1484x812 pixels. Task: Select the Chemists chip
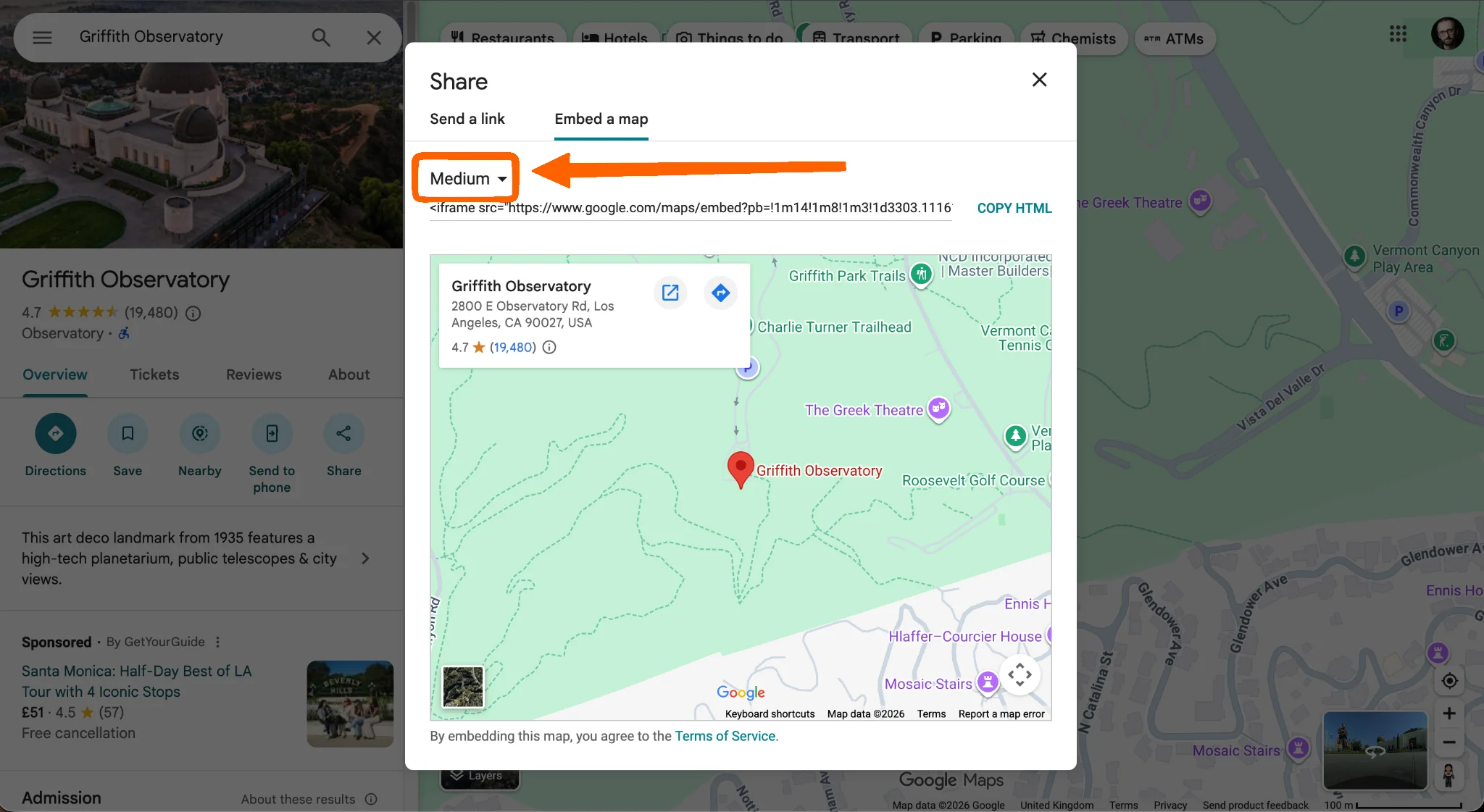pyautogui.click(x=1074, y=38)
